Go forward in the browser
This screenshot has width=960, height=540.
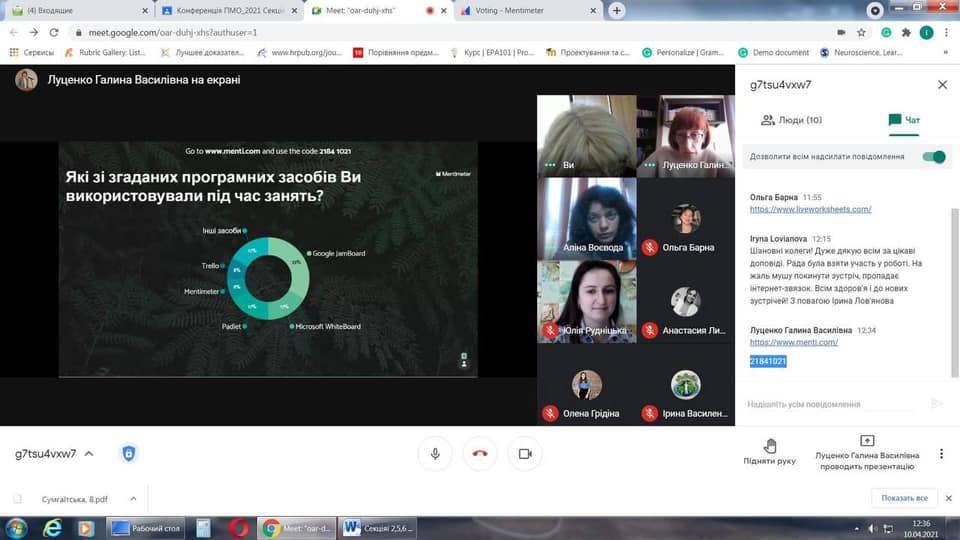pos(34,32)
